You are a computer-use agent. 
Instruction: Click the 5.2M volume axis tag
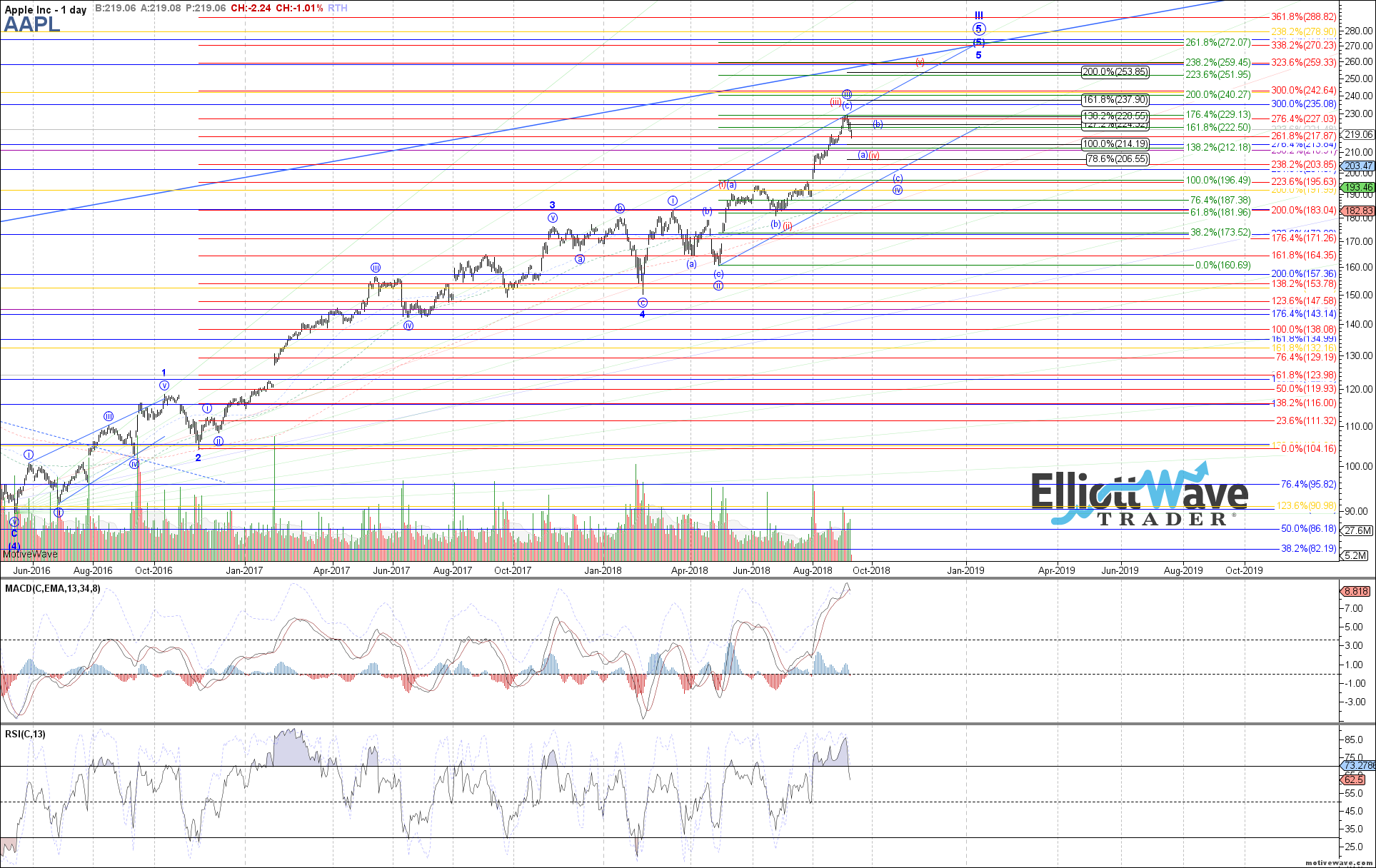[x=1356, y=555]
